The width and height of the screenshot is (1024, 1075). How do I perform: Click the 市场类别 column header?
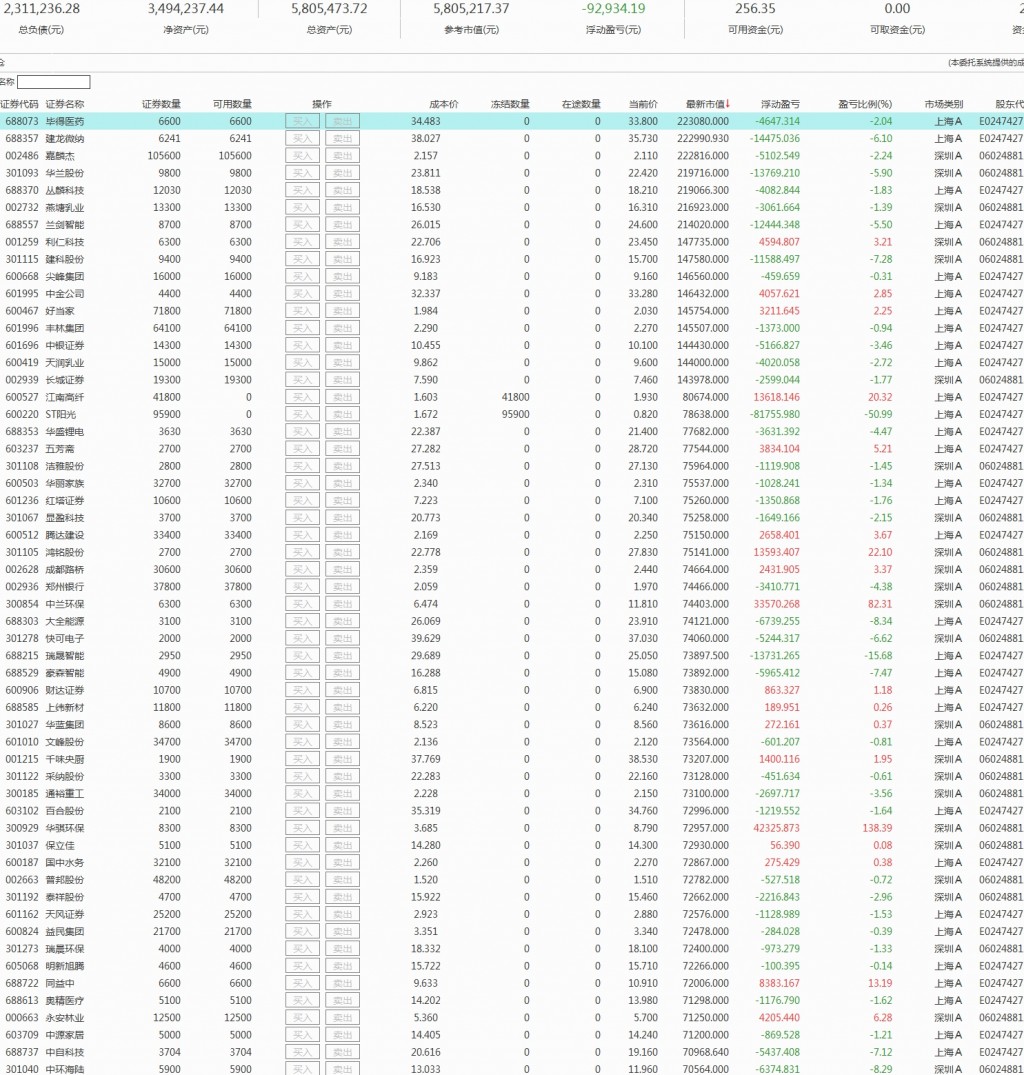click(944, 104)
